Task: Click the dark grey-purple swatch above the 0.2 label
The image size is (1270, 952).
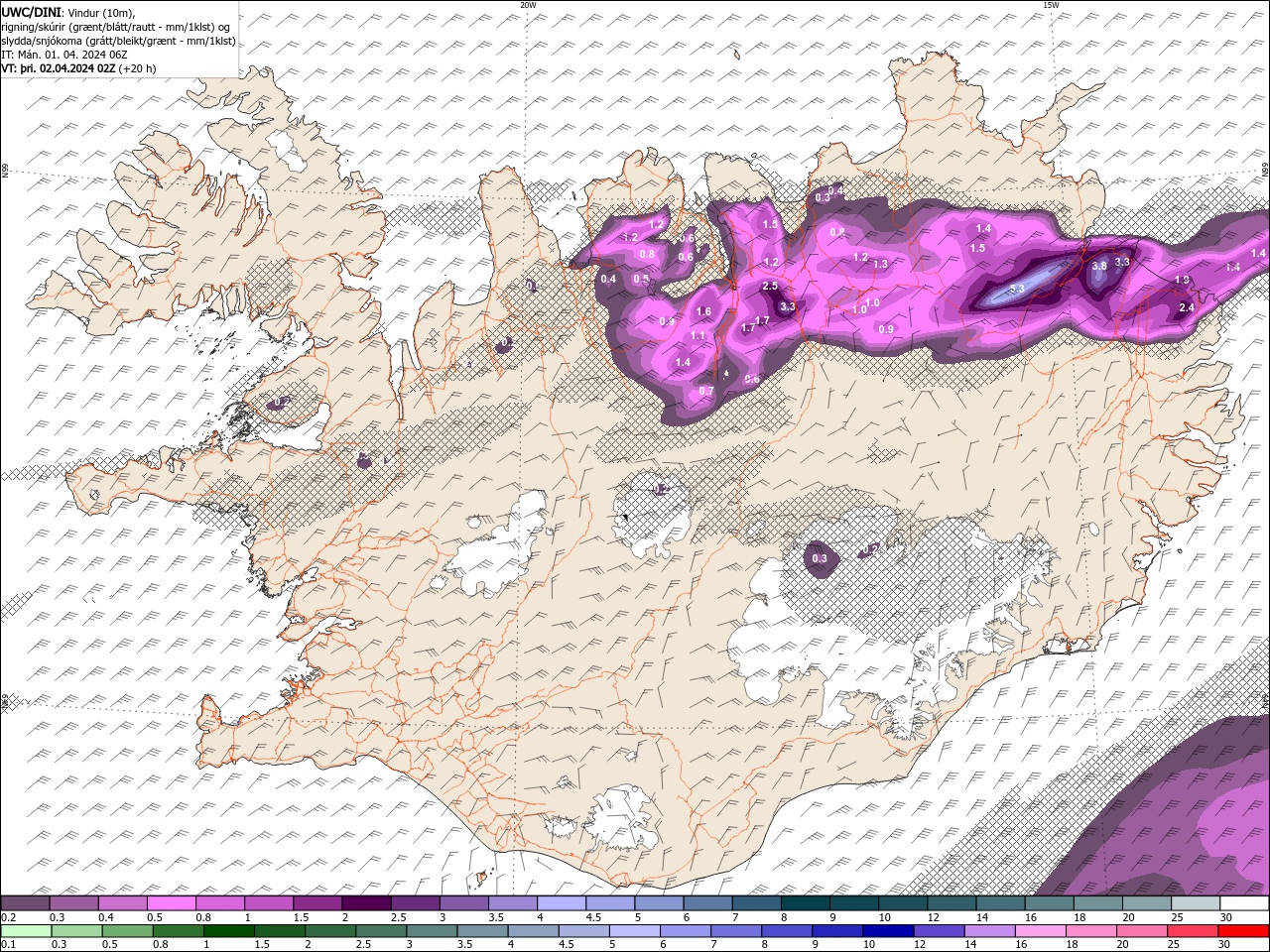Action: click(25, 903)
